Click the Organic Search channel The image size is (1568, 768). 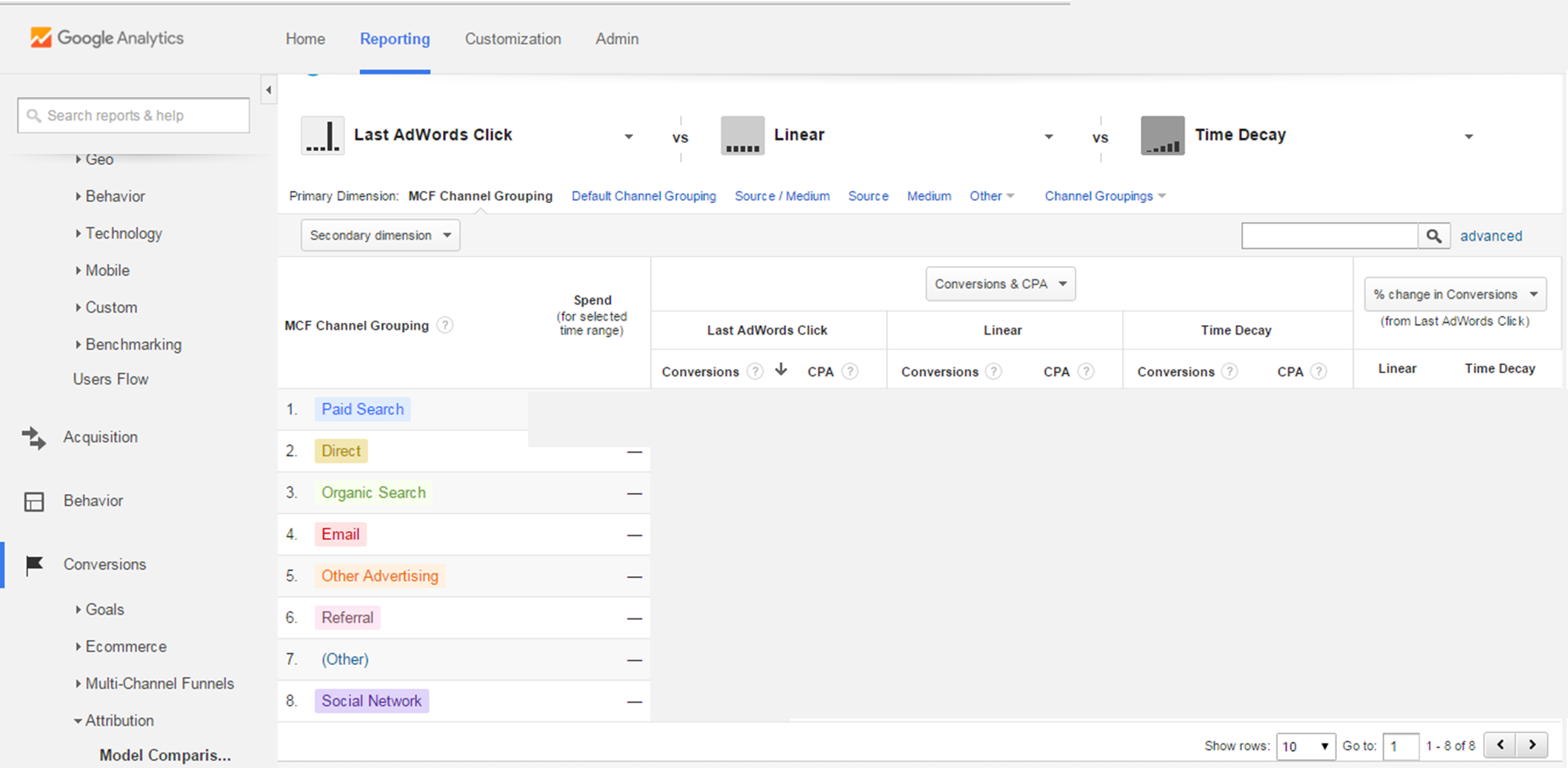pyautogui.click(x=373, y=493)
